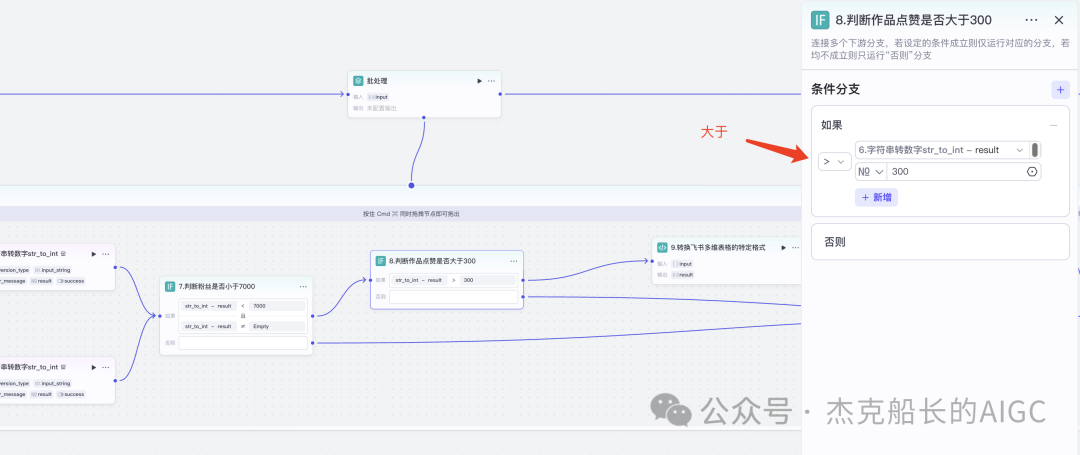This screenshot has height=455, width=1080.
Task: Select the canvas node title 8.判断作品点赞是否大于300
Action: [432, 261]
